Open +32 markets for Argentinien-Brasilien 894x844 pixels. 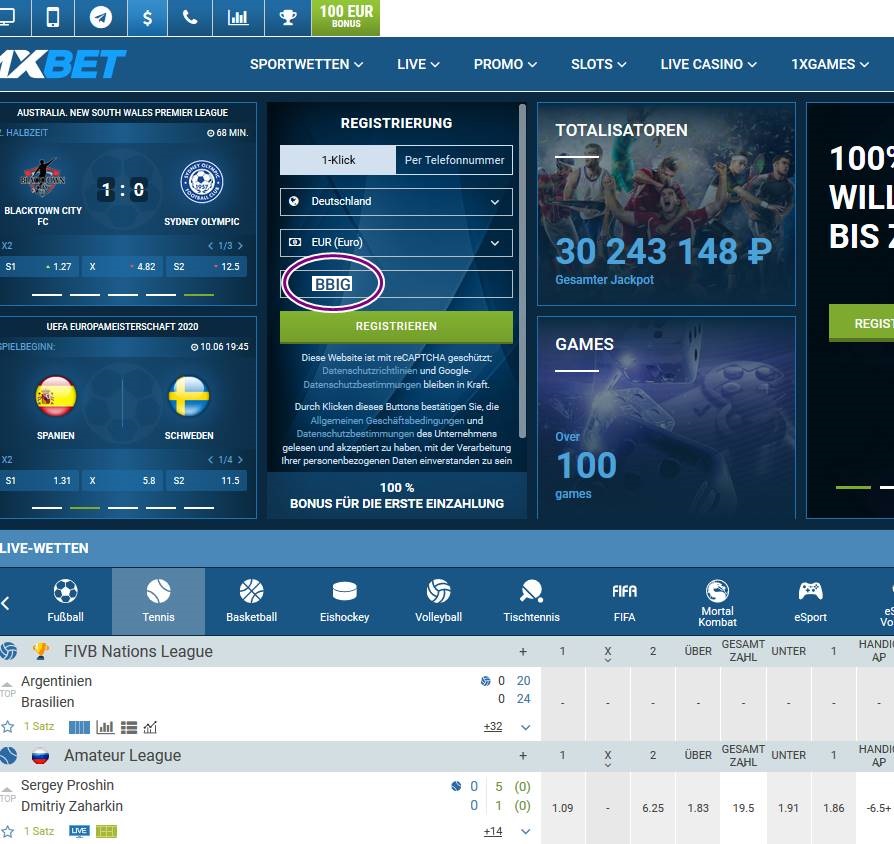click(493, 727)
